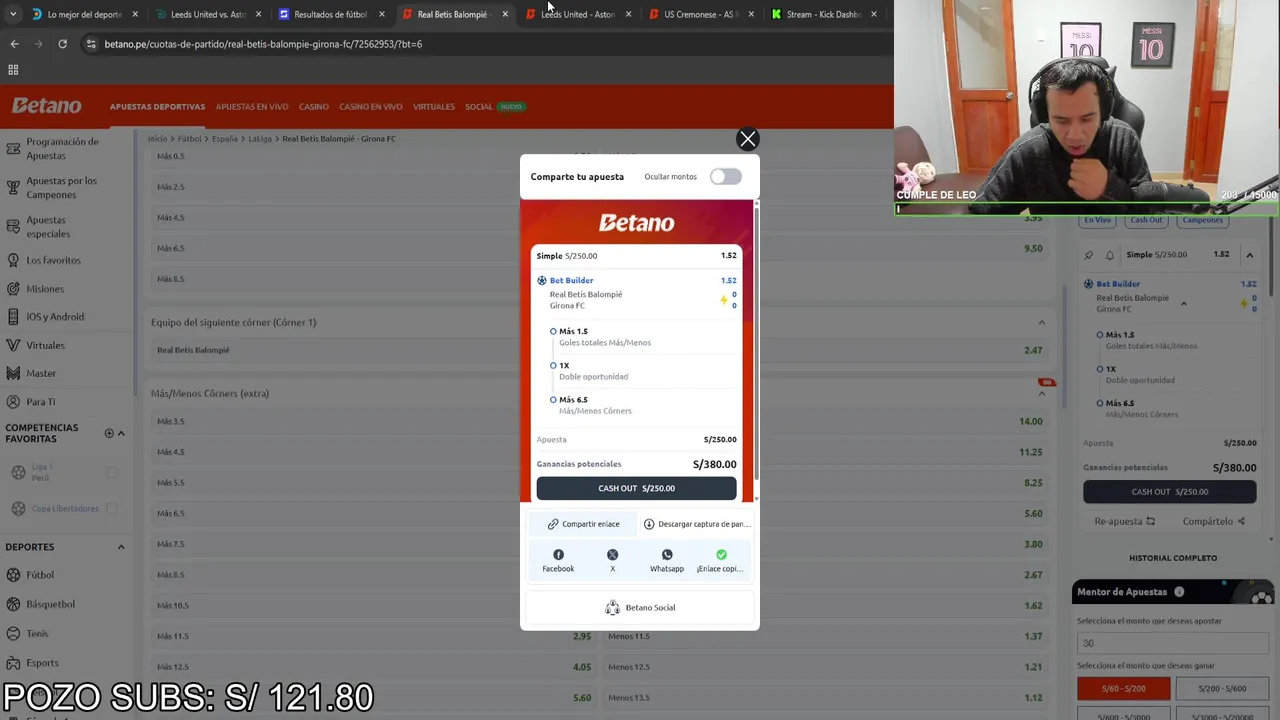Share bet on X (Twitter) icon
Screen dimensions: 1280x720
click(612, 555)
